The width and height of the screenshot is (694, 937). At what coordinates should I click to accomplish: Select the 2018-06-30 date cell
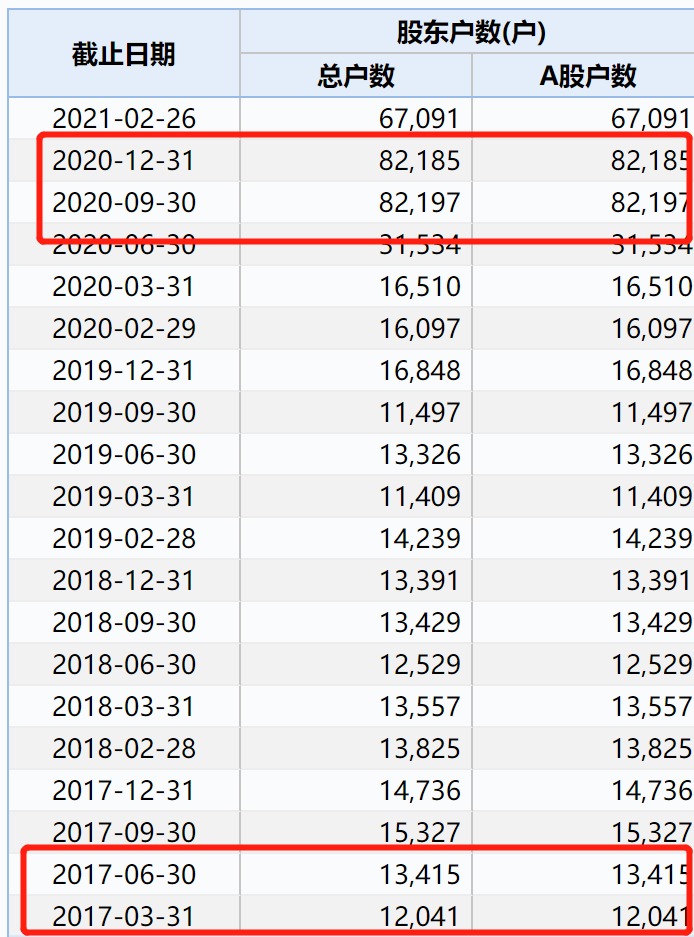(x=124, y=665)
